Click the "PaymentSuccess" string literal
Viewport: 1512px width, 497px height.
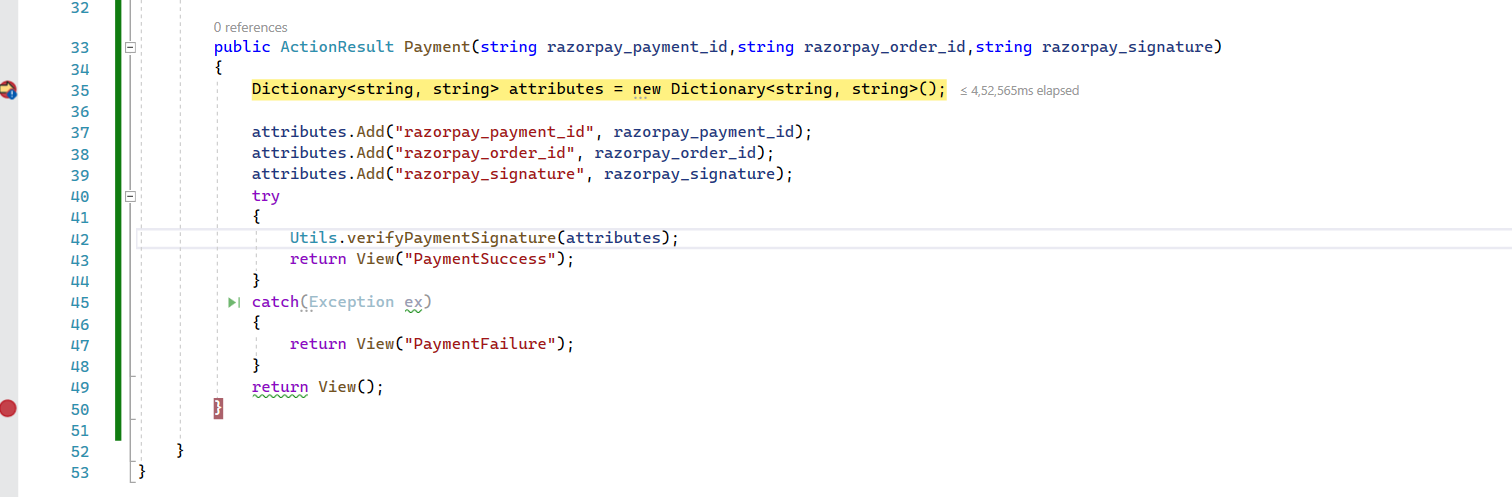pos(479,259)
